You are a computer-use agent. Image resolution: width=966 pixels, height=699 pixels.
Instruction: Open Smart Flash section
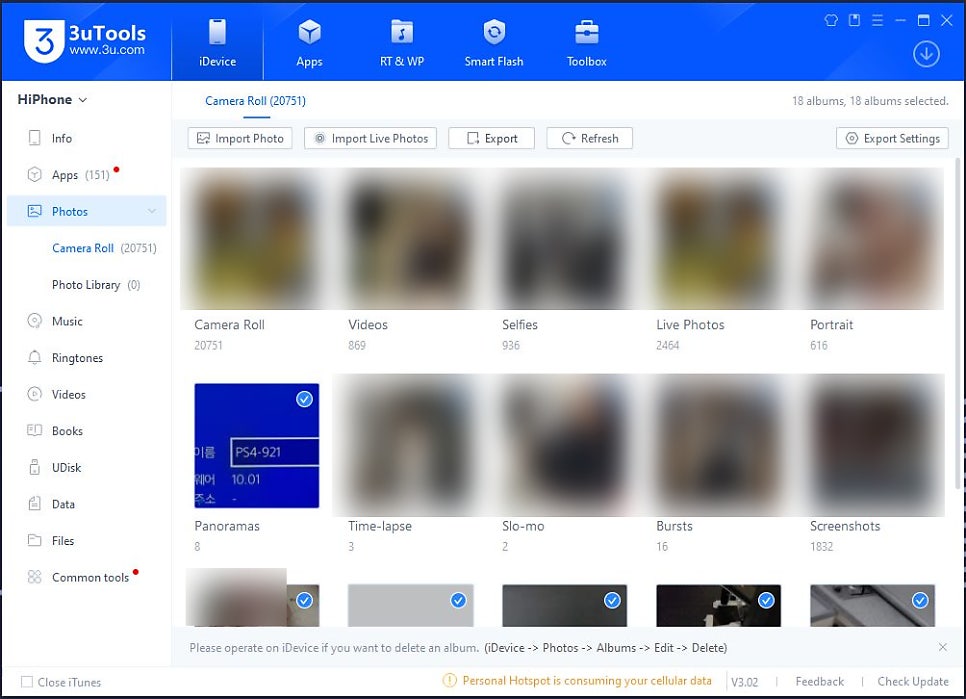coord(494,42)
